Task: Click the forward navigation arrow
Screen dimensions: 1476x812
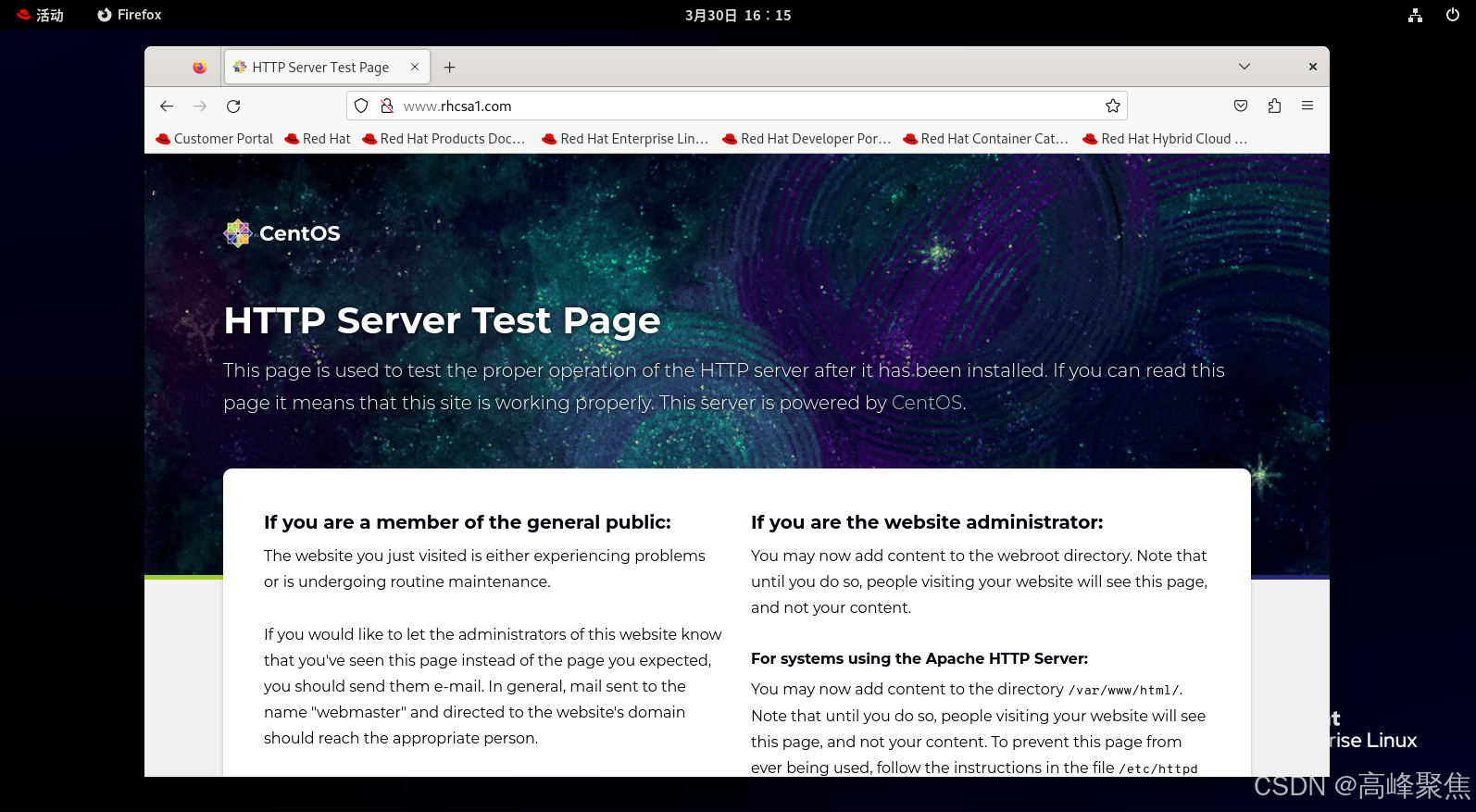Action: click(x=200, y=106)
